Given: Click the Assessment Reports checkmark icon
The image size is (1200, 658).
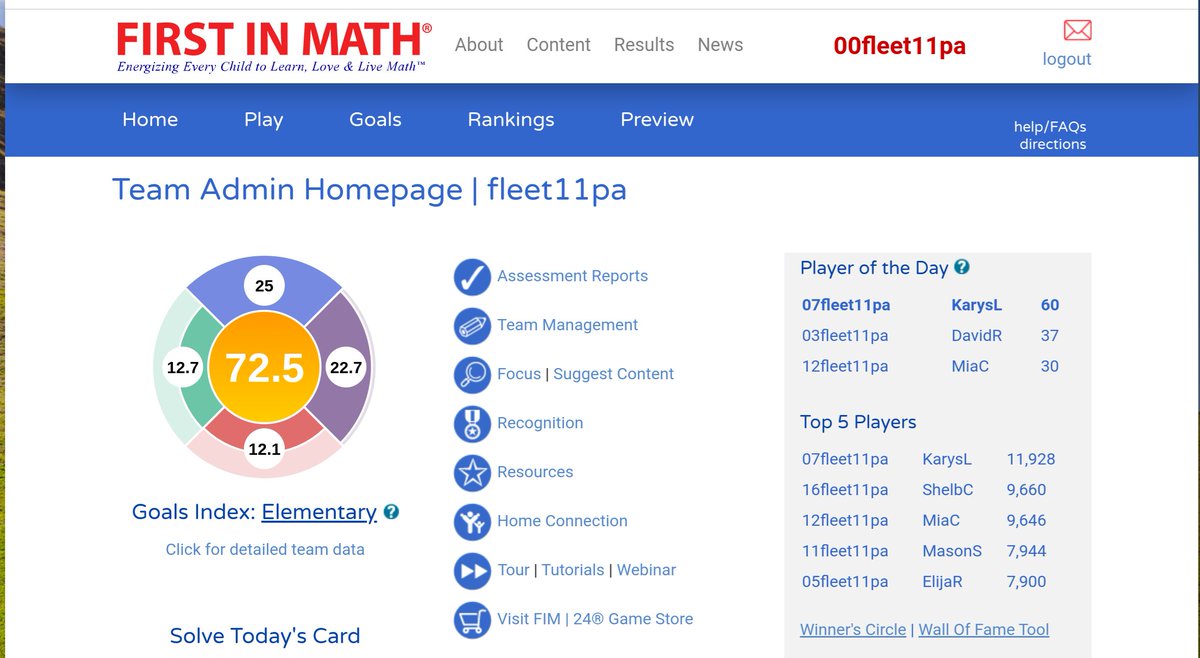Looking at the screenshot, I should click(x=472, y=277).
